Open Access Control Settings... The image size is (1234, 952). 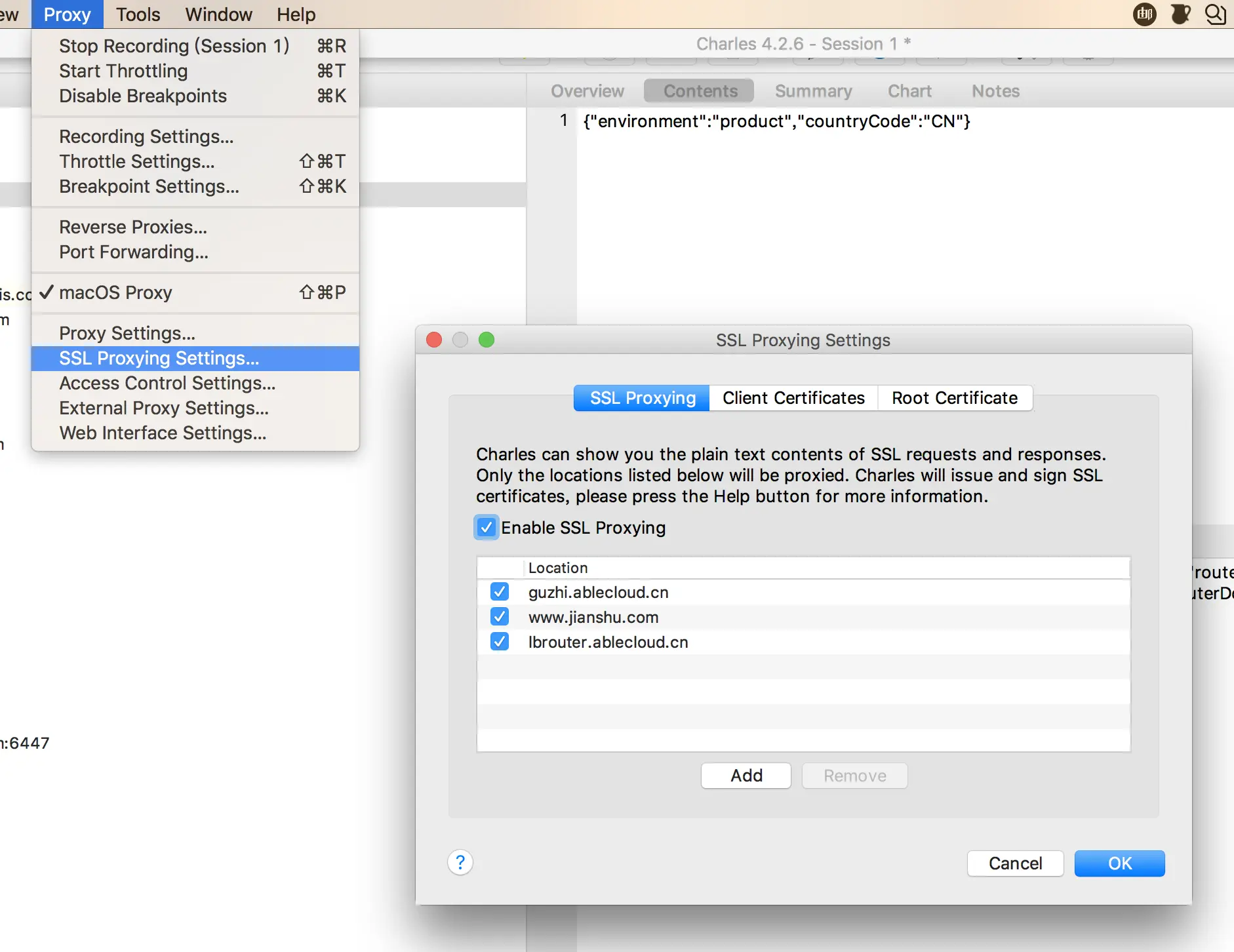[195, 383]
